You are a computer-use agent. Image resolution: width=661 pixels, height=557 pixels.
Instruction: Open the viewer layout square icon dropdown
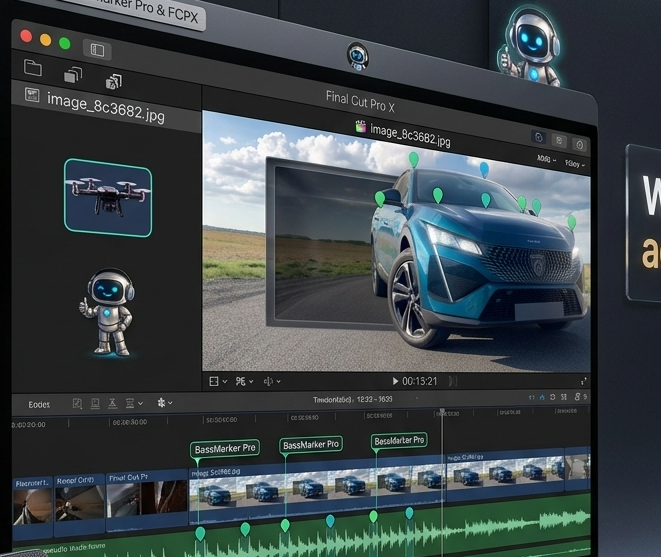click(218, 381)
